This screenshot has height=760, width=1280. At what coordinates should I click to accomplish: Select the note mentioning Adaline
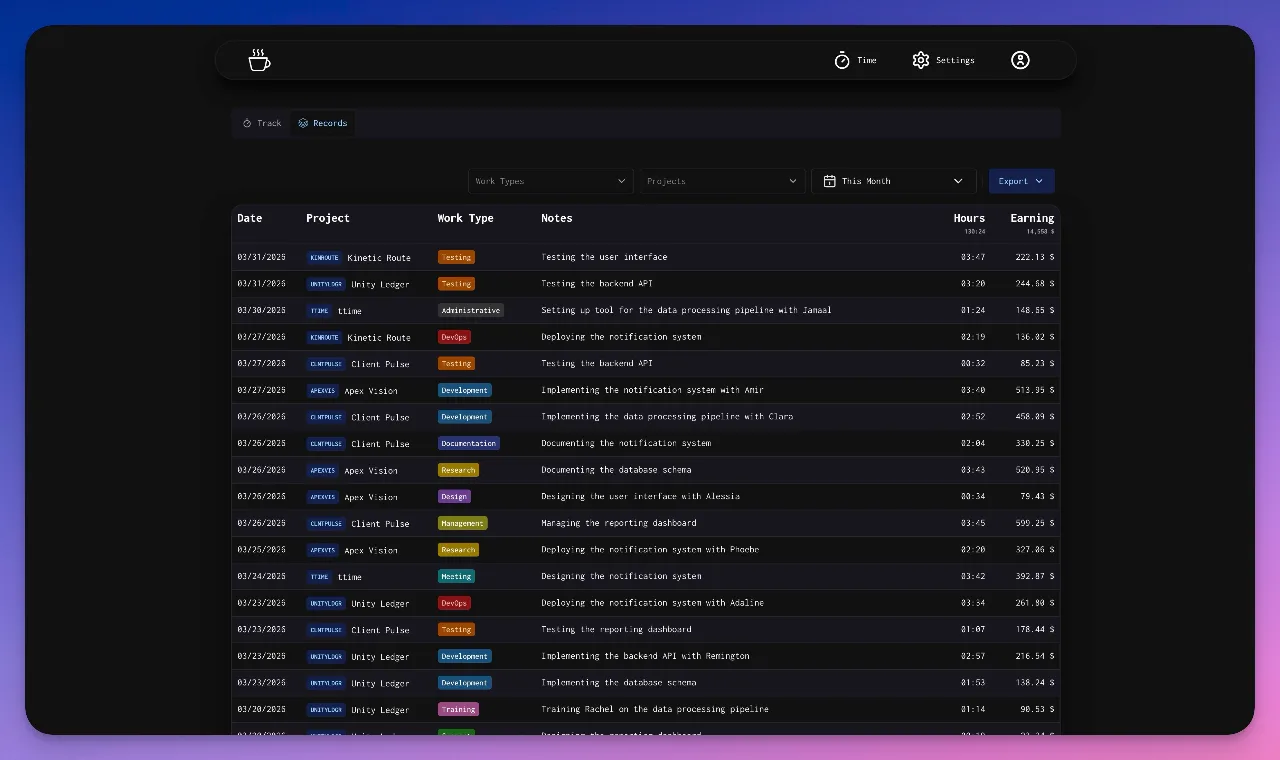(x=652, y=603)
